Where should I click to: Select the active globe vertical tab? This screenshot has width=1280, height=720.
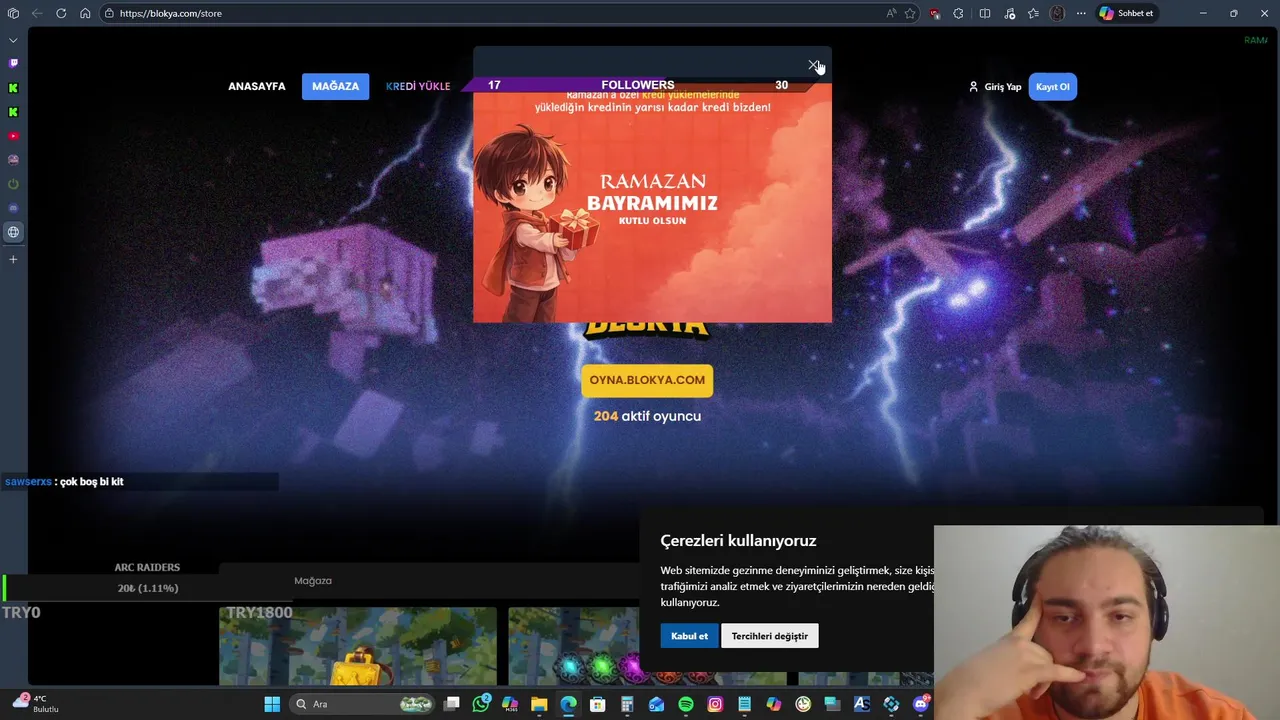[13, 232]
